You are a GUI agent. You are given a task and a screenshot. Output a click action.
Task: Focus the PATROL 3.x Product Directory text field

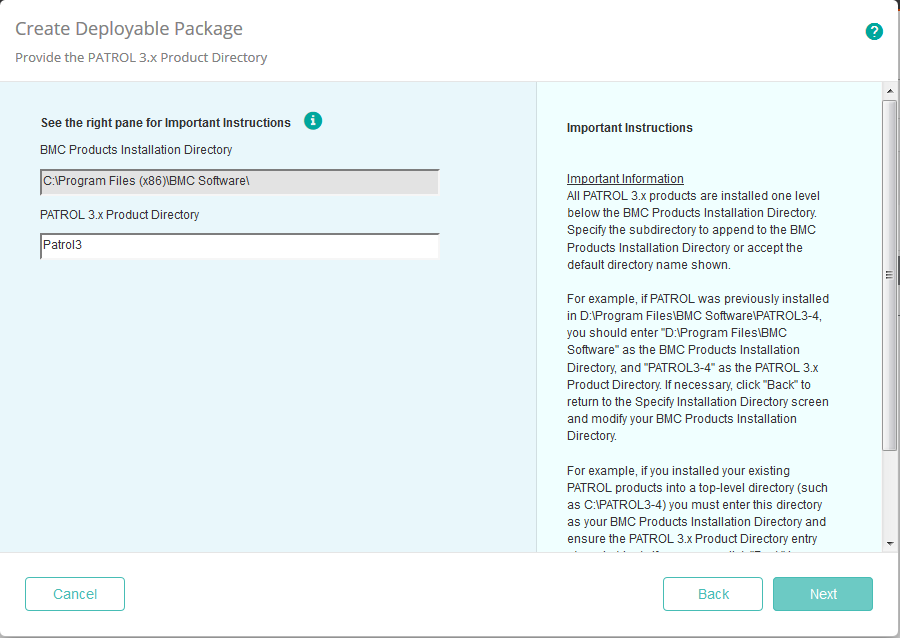tap(240, 246)
